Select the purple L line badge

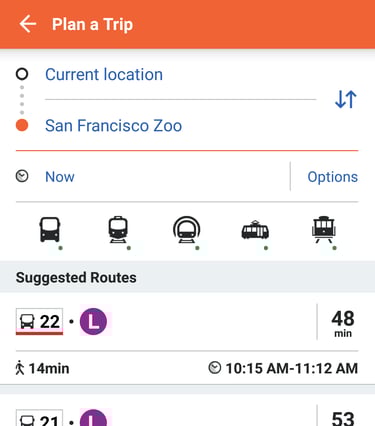93,322
